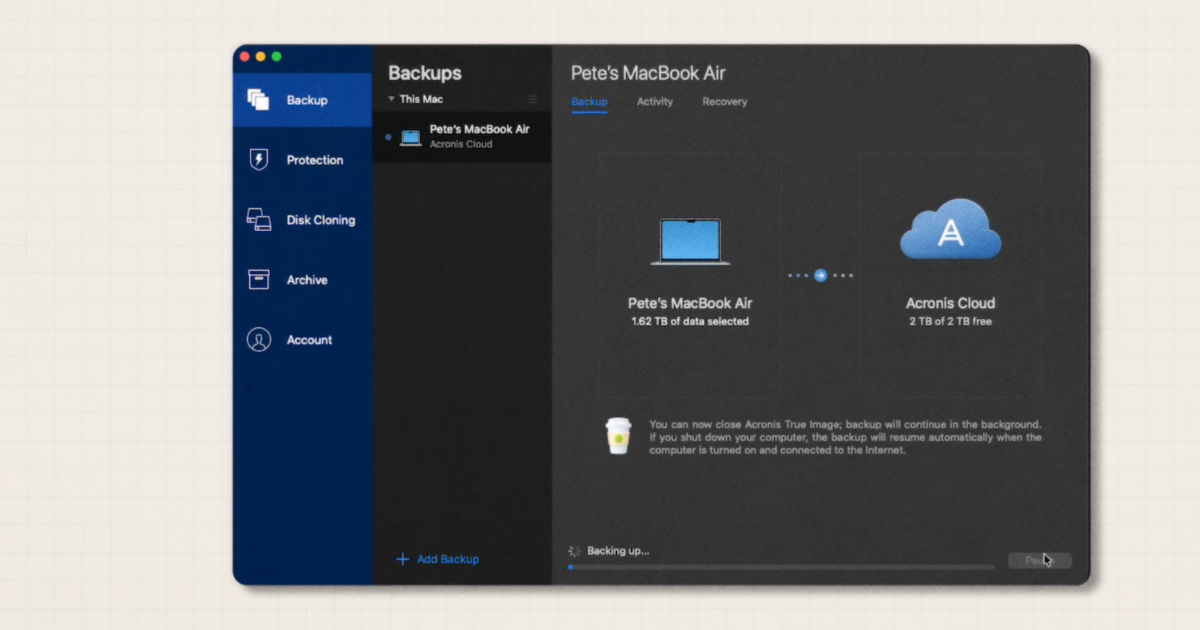
Task: Click the coffee cup tip icon
Action: 618,437
